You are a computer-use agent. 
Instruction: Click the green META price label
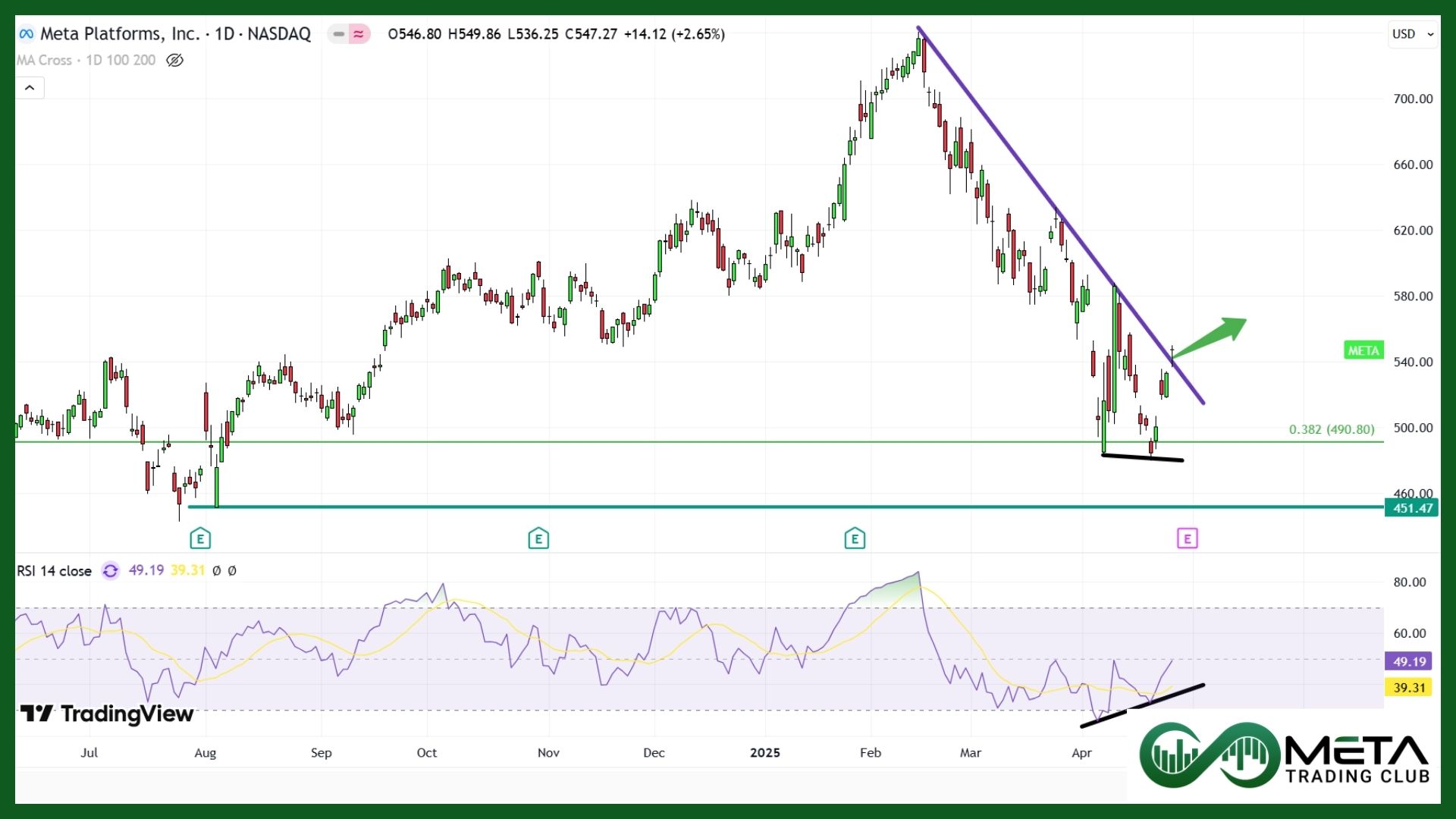[x=1363, y=350]
